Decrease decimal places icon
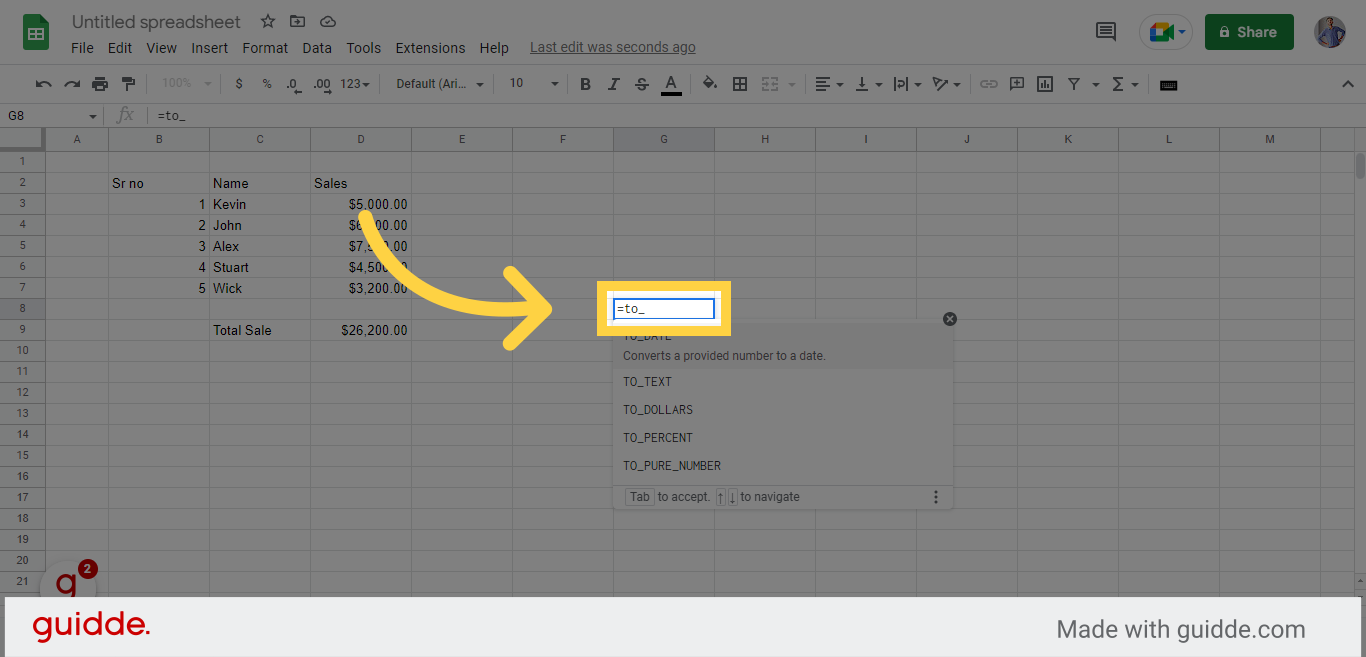The height and width of the screenshot is (657, 1366). pyautogui.click(x=293, y=84)
